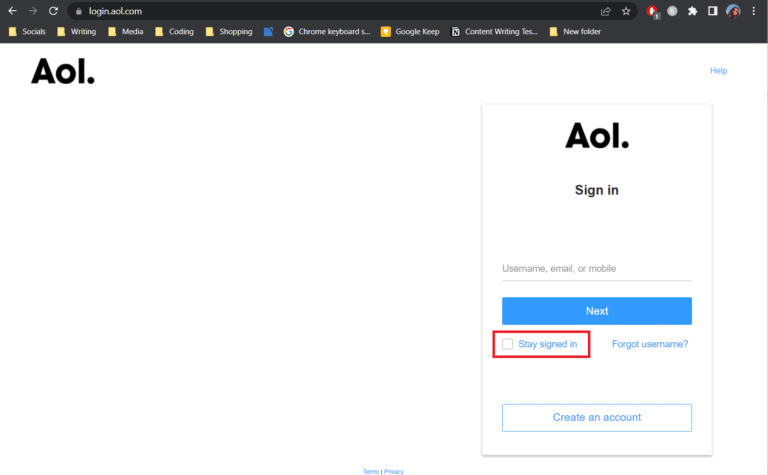
Task: Open the Help link at top right
Action: click(x=718, y=71)
